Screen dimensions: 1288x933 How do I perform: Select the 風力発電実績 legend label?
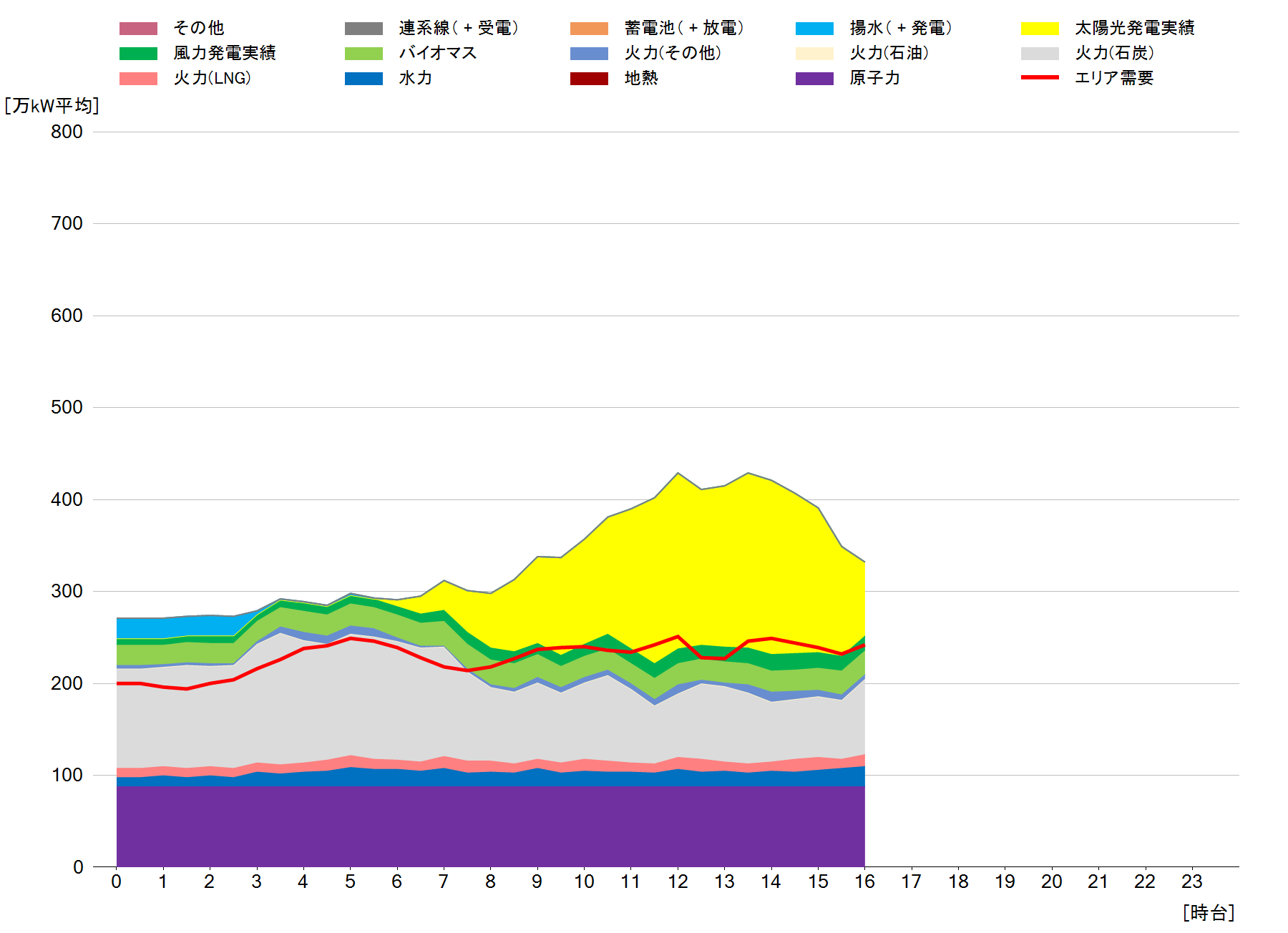(225, 53)
